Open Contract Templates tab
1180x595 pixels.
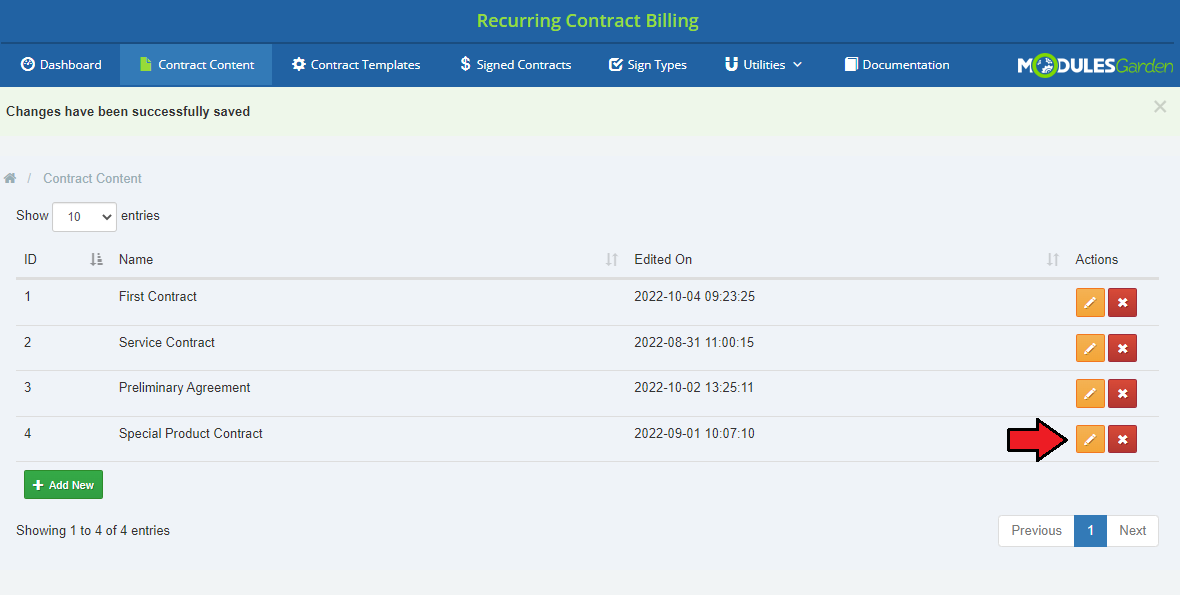coord(356,65)
